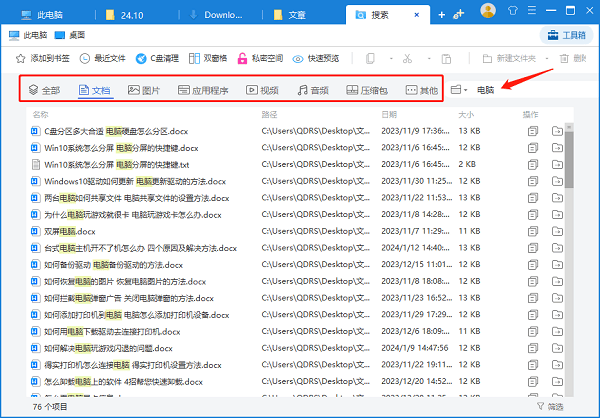Open 最近文件 recent files
The width and height of the screenshot is (600, 418).
tap(102, 59)
